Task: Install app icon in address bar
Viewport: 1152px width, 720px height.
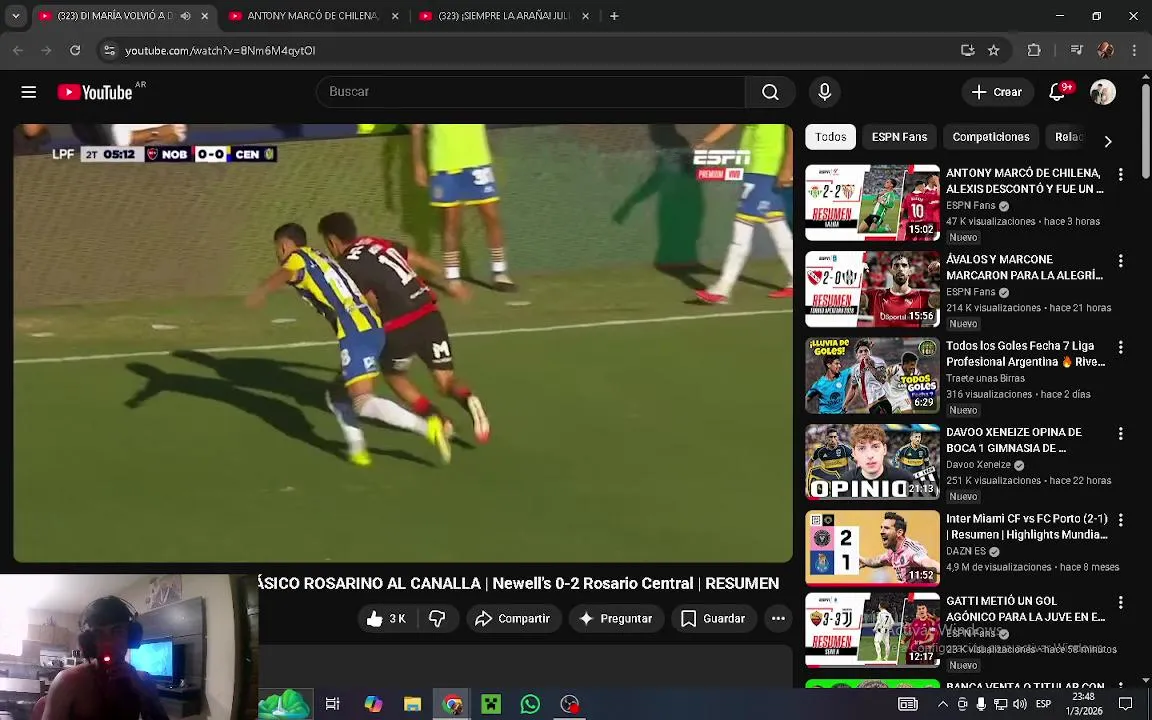Action: click(x=968, y=50)
